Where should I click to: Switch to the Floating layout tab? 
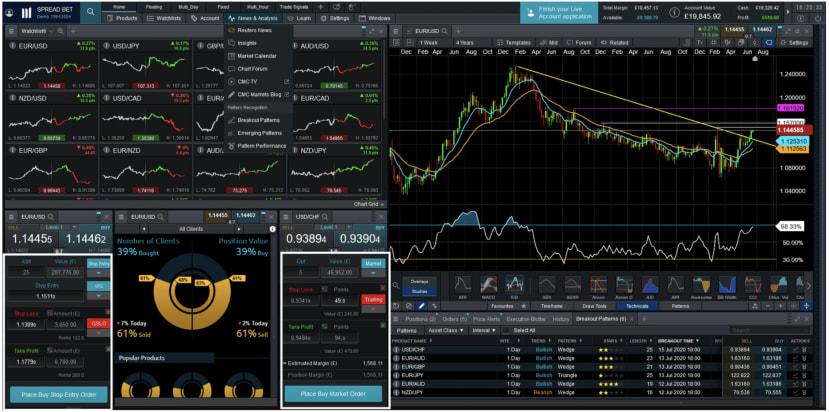point(154,7)
